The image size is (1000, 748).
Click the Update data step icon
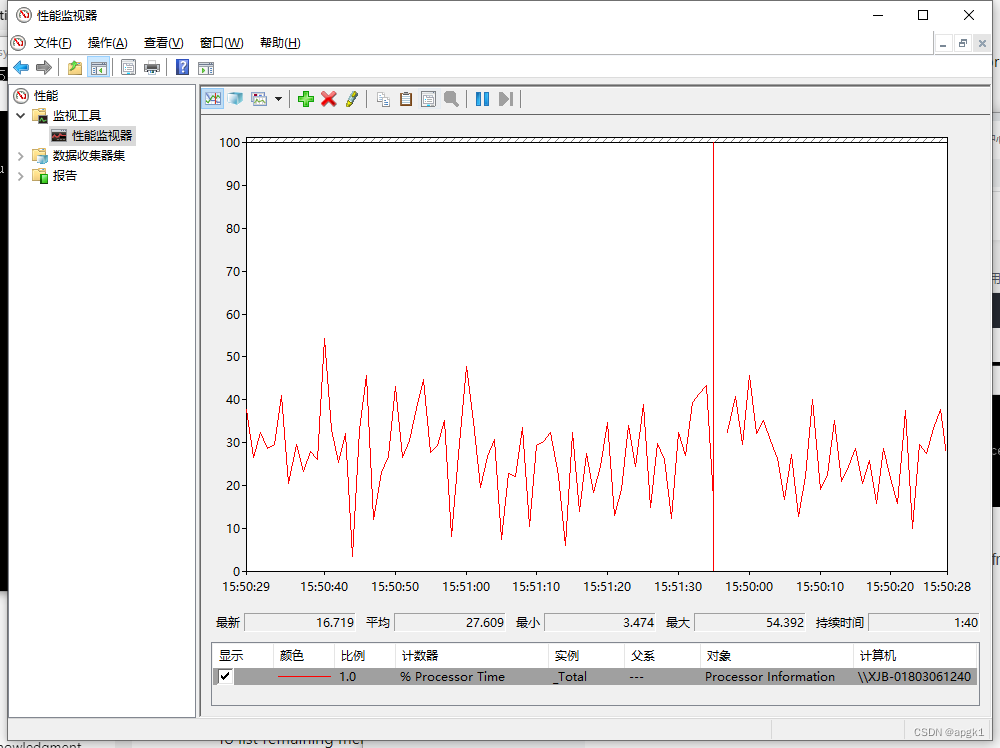[506, 99]
